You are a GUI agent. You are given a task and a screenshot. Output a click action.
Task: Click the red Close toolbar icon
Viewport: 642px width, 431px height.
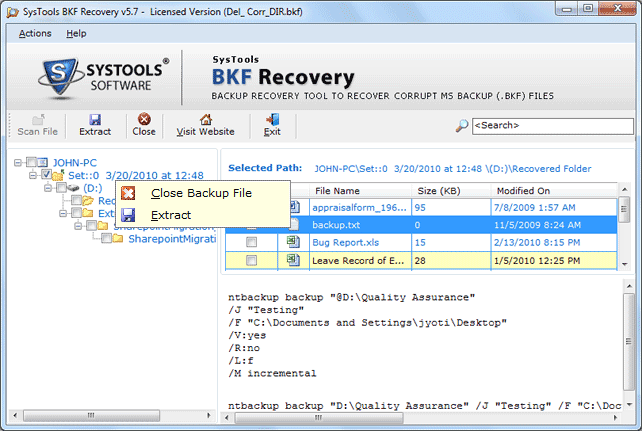(x=144, y=119)
